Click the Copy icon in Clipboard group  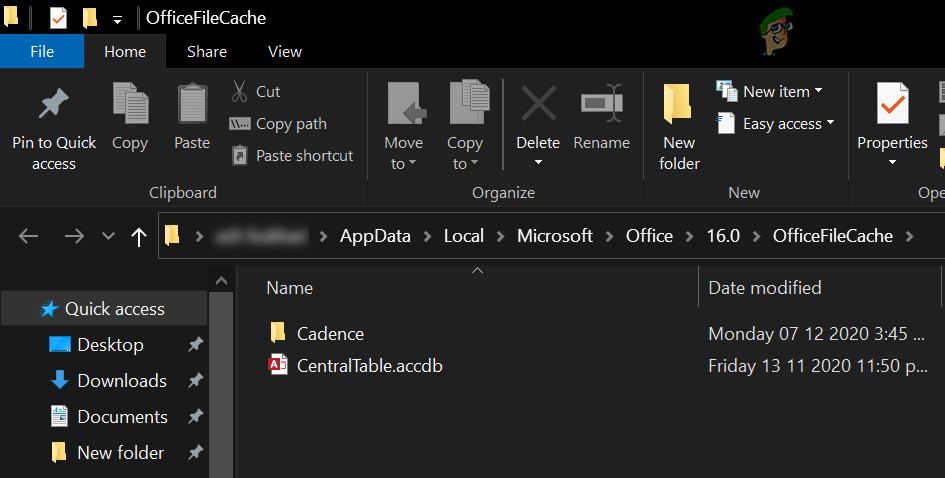coord(130,103)
